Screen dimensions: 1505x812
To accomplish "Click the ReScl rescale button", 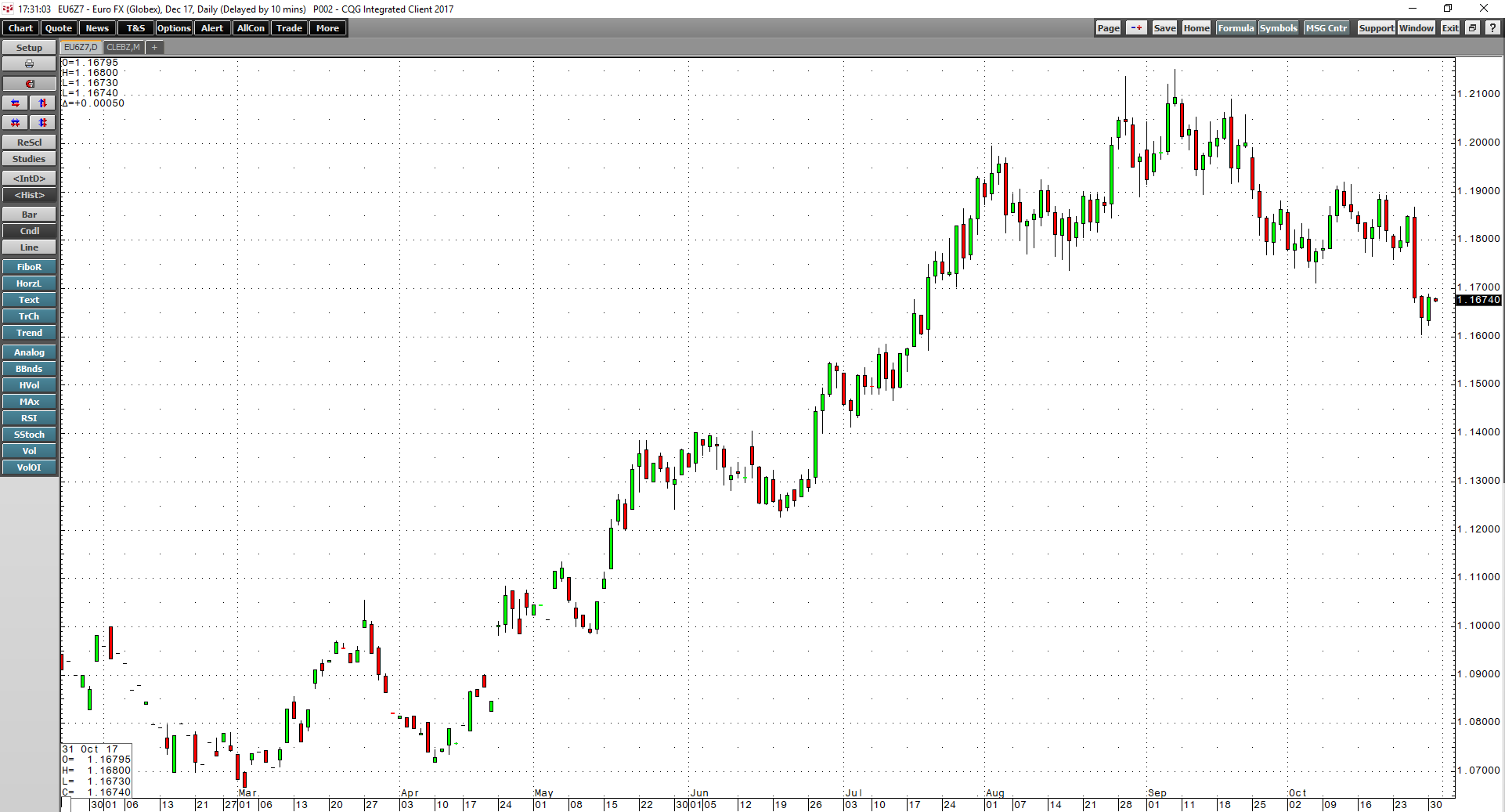I will click(x=29, y=143).
